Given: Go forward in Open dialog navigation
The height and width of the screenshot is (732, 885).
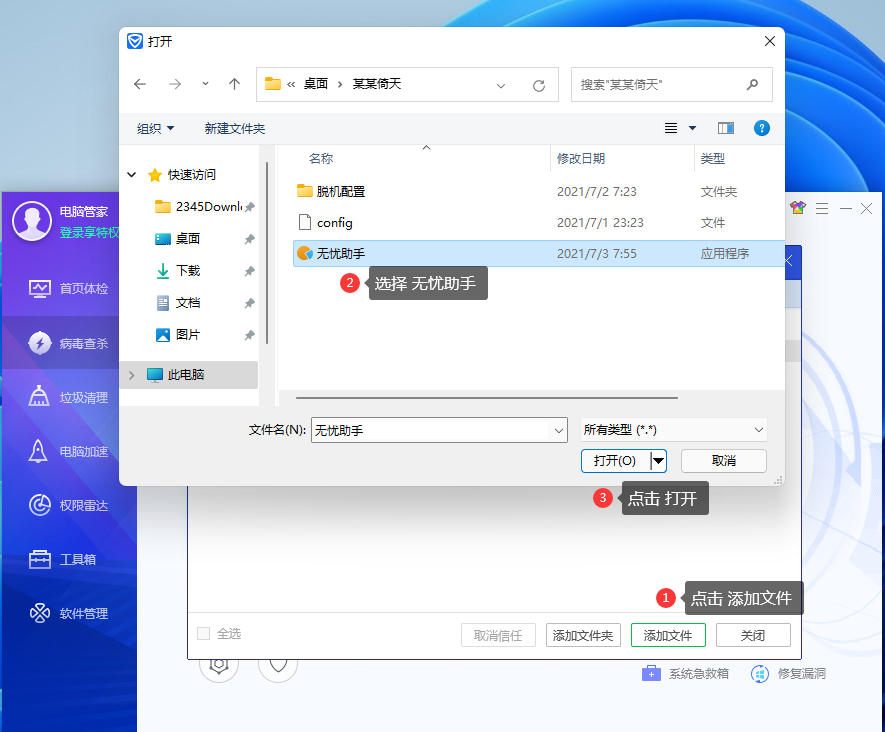Looking at the screenshot, I should [175, 84].
